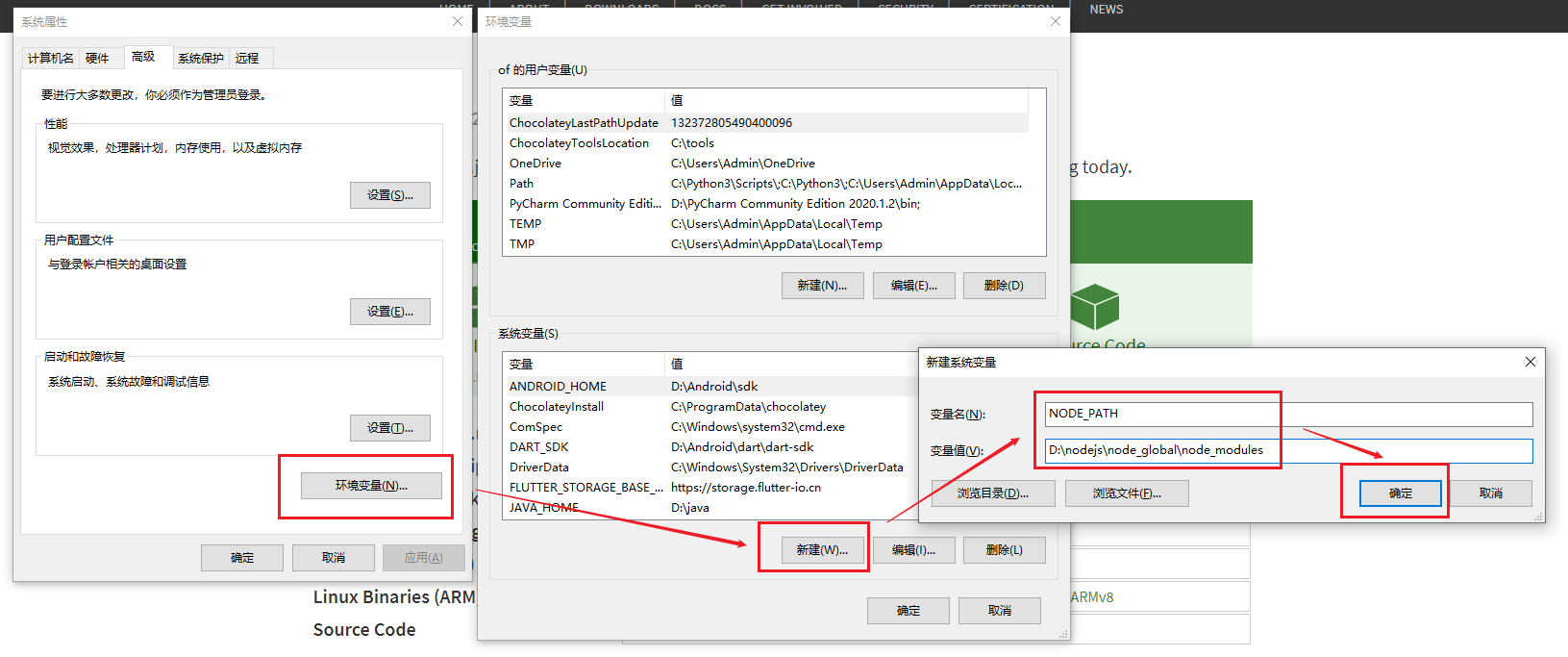
Task: Open NEWS in the website navigation
Action: coord(1106,10)
